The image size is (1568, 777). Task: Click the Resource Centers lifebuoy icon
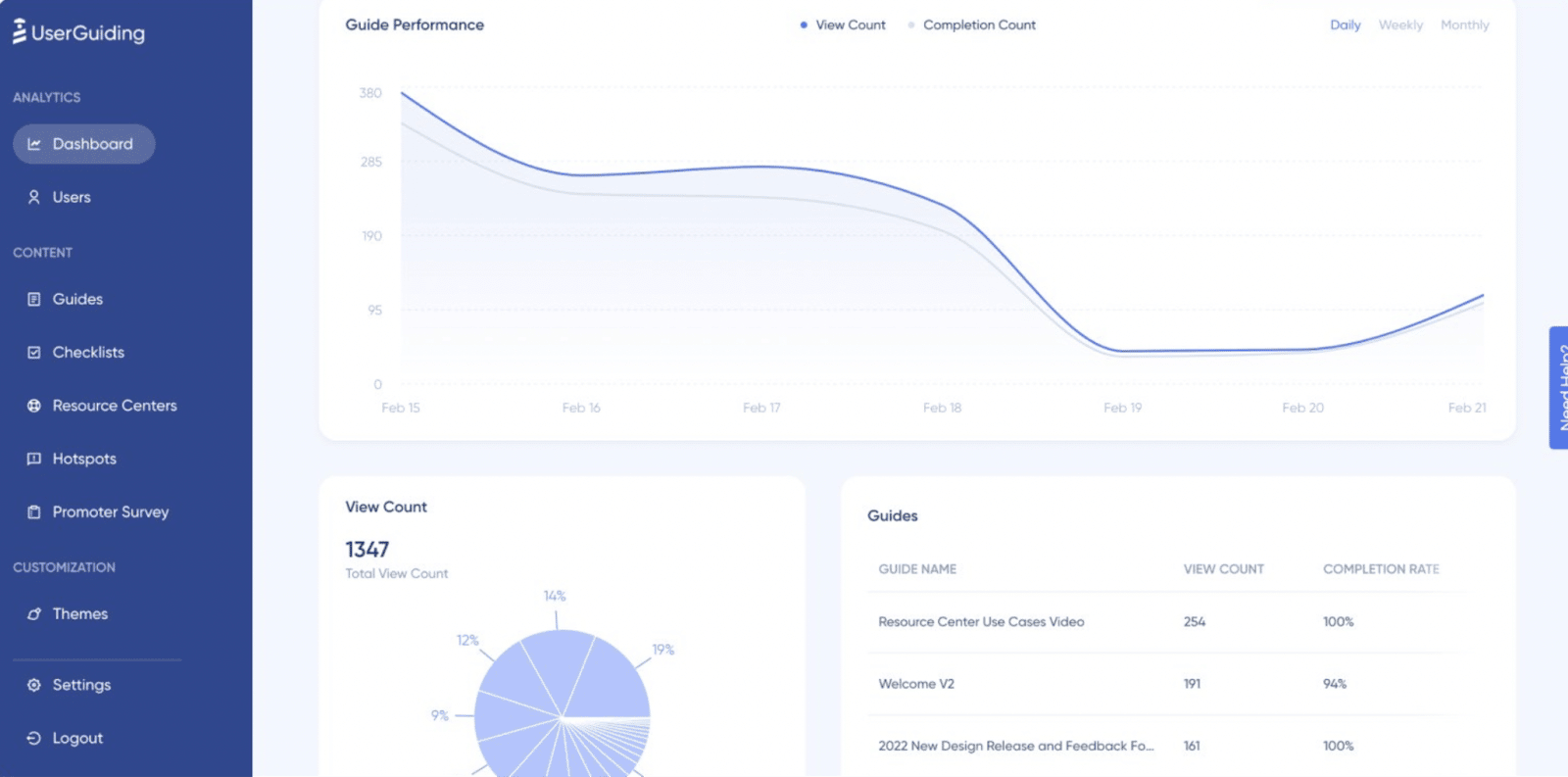34,406
